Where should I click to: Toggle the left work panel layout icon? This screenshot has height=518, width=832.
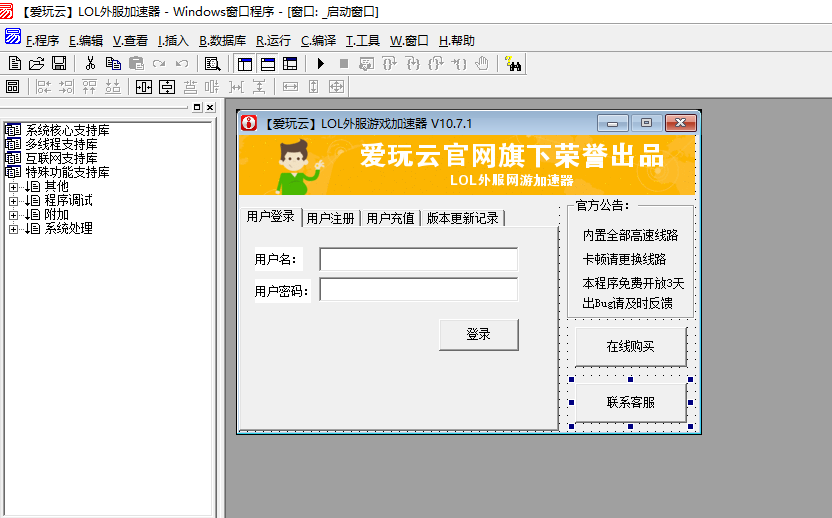click(x=245, y=64)
